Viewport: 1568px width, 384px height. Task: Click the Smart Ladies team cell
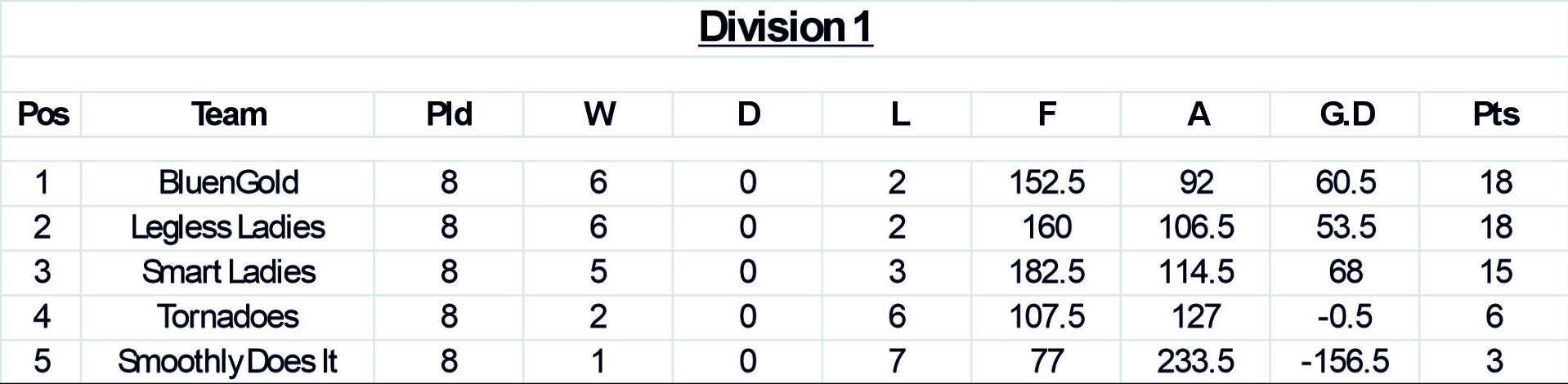point(229,272)
